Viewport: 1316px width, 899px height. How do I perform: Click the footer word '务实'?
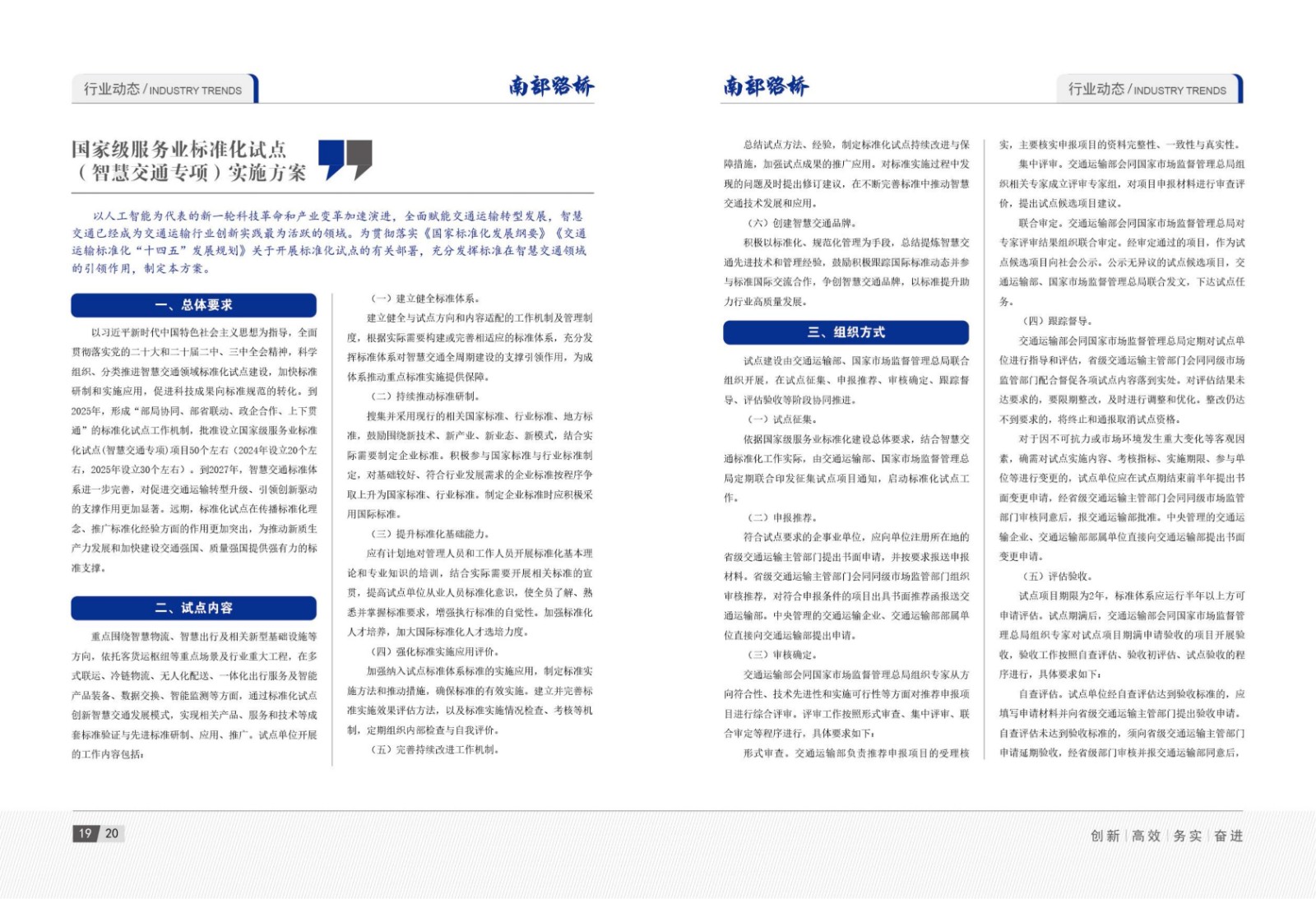[x=1188, y=836]
